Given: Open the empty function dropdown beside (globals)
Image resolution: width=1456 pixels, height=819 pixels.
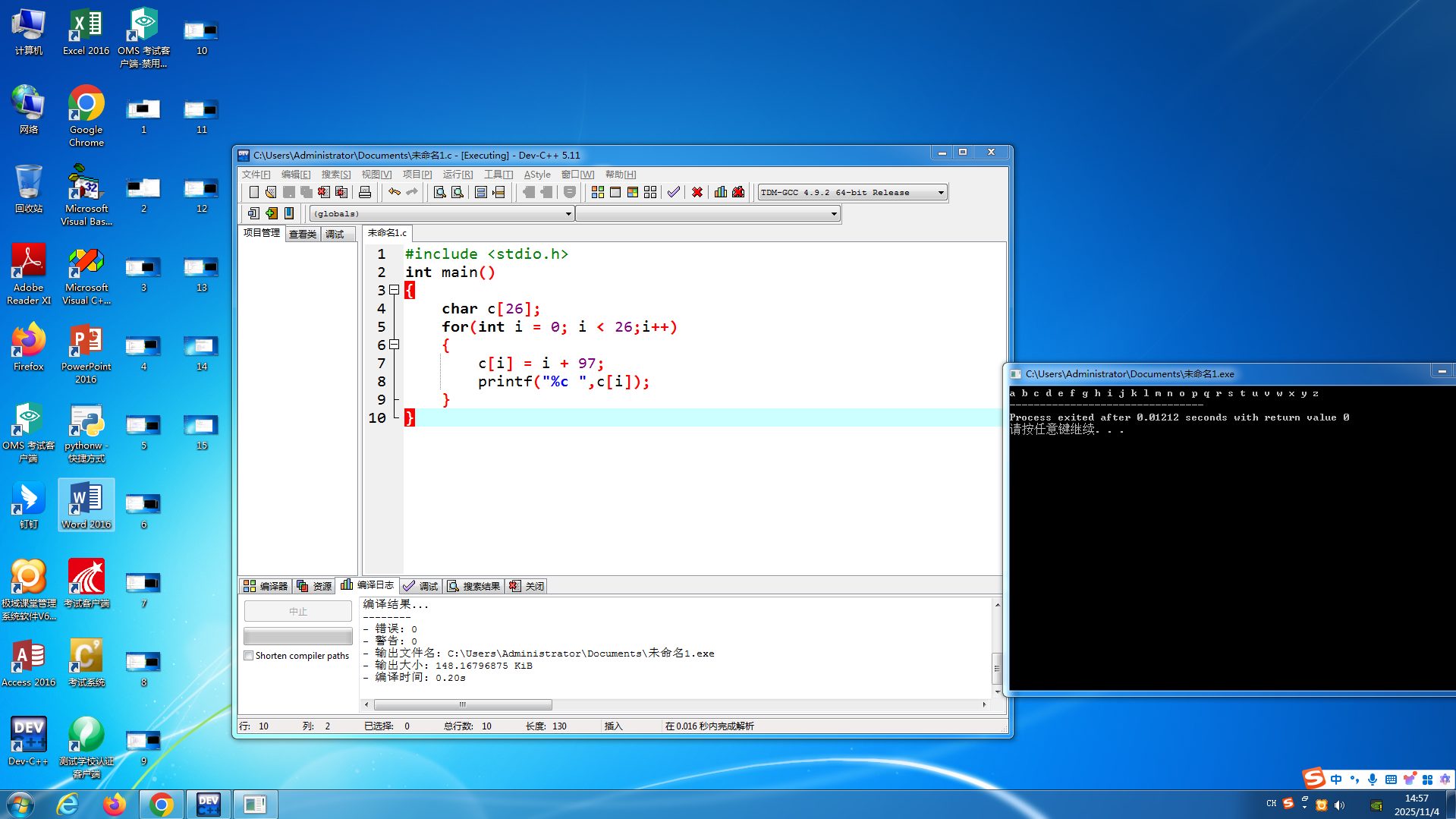Looking at the screenshot, I should (x=707, y=214).
